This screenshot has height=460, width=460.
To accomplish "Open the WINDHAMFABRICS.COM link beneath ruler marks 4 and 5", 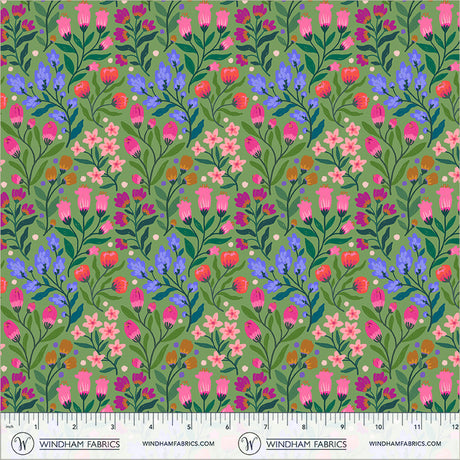I will [178, 444].
